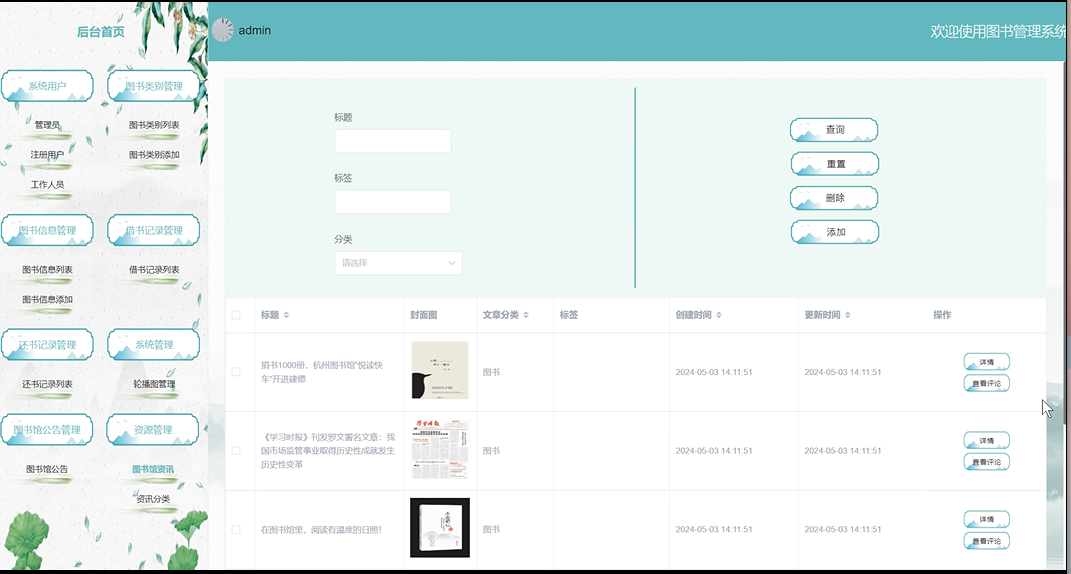
Task: Focus the 标签 search input field
Action: click(x=393, y=202)
